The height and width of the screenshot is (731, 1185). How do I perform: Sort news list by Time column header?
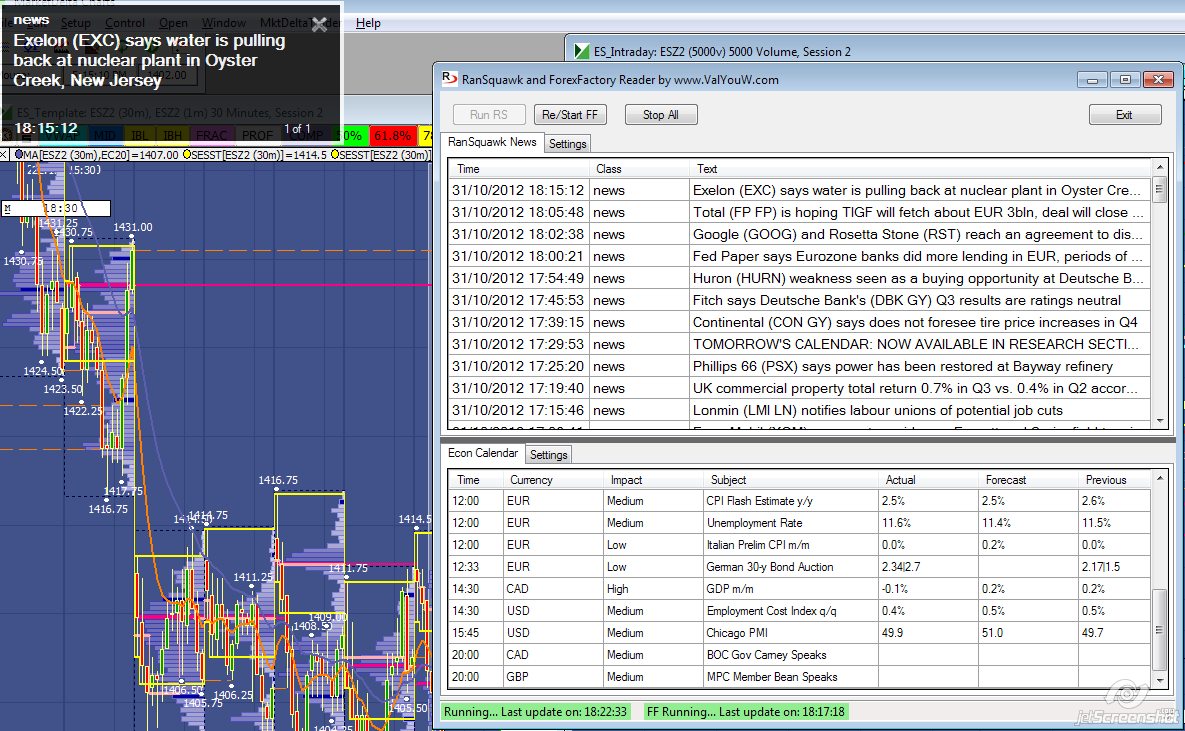(518, 169)
